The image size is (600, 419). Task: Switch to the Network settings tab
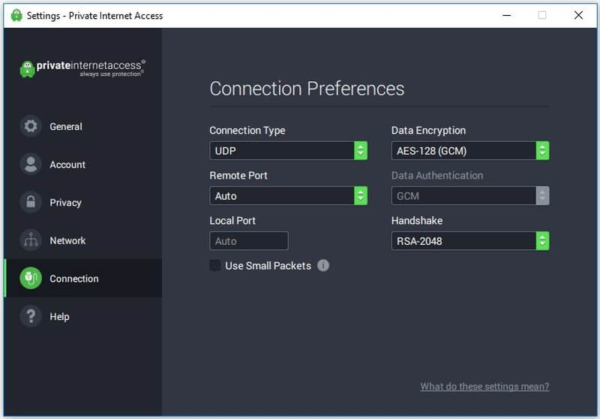coord(83,240)
